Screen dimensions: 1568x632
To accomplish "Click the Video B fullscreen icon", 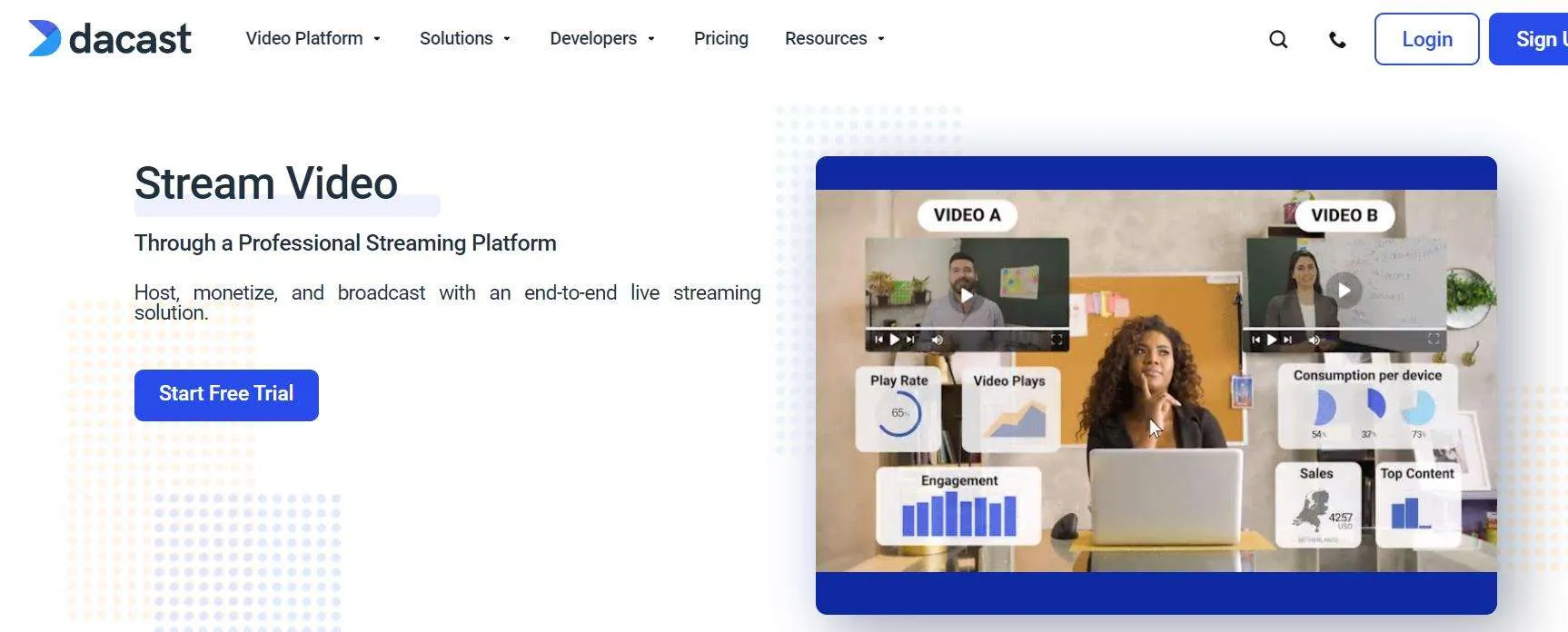I will [x=1434, y=339].
